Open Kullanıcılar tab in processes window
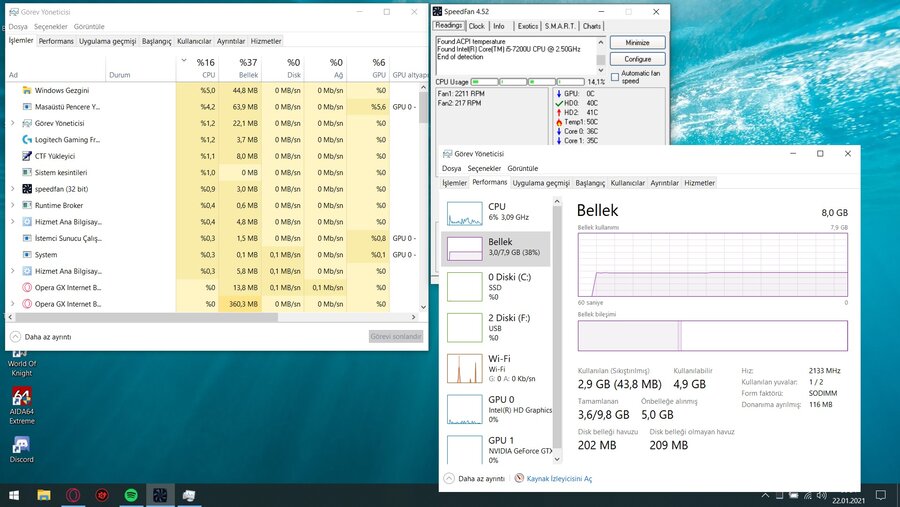This screenshot has width=900, height=507. (194, 41)
